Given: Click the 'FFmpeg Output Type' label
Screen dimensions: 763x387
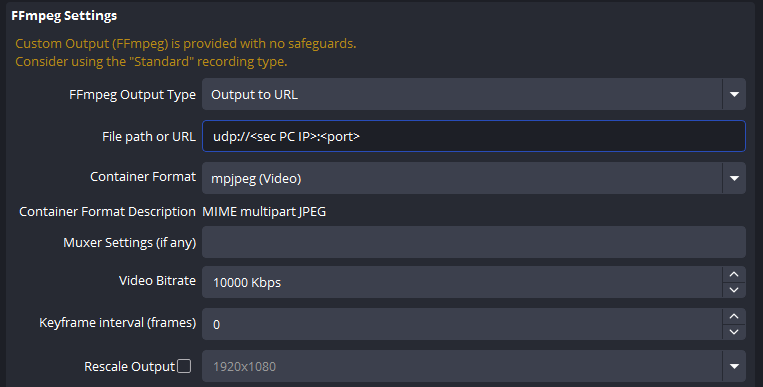Looking at the screenshot, I should tap(132, 95).
